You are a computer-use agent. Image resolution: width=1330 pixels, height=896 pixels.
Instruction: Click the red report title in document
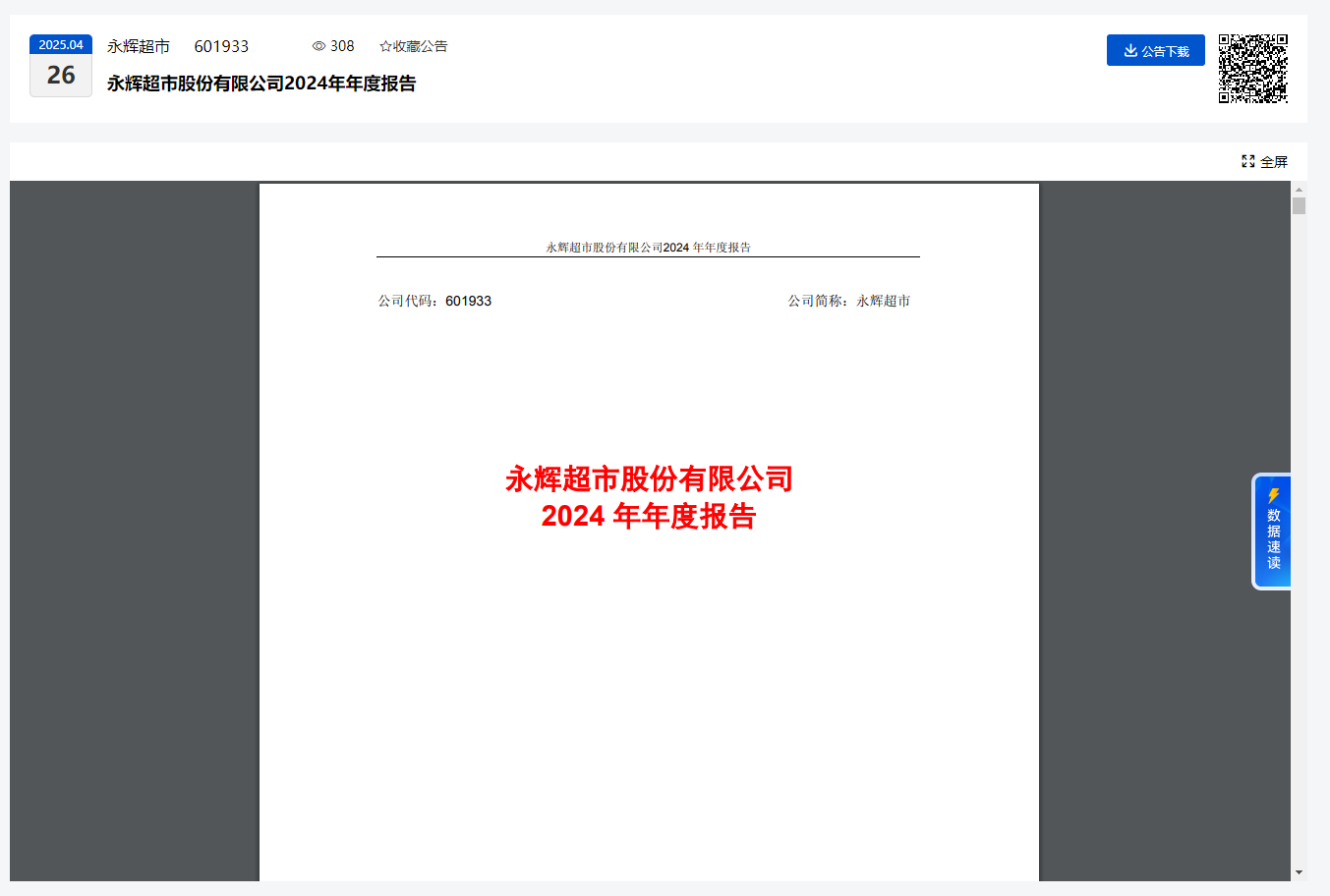pos(649,497)
